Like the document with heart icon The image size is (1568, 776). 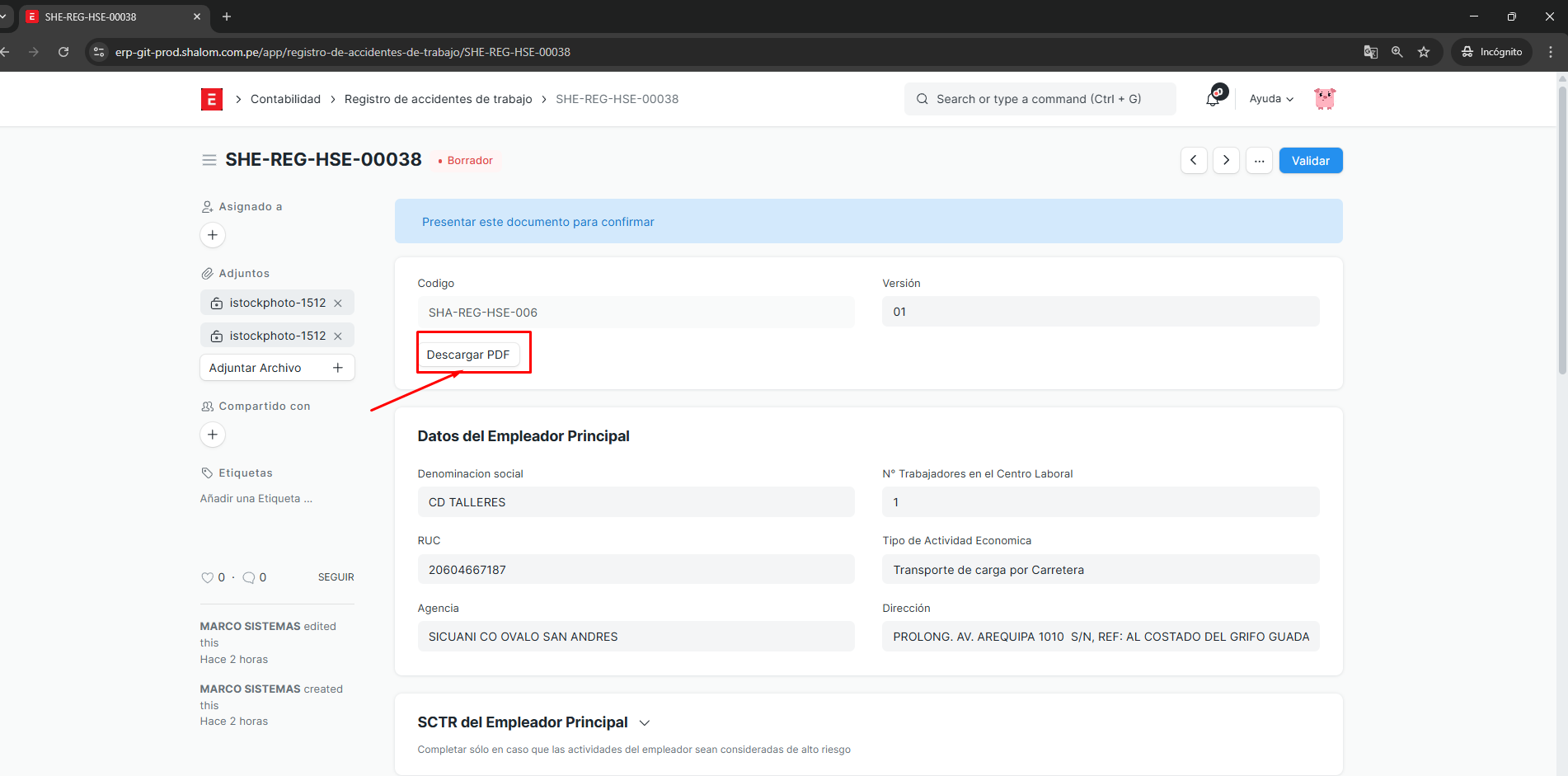[207, 578]
